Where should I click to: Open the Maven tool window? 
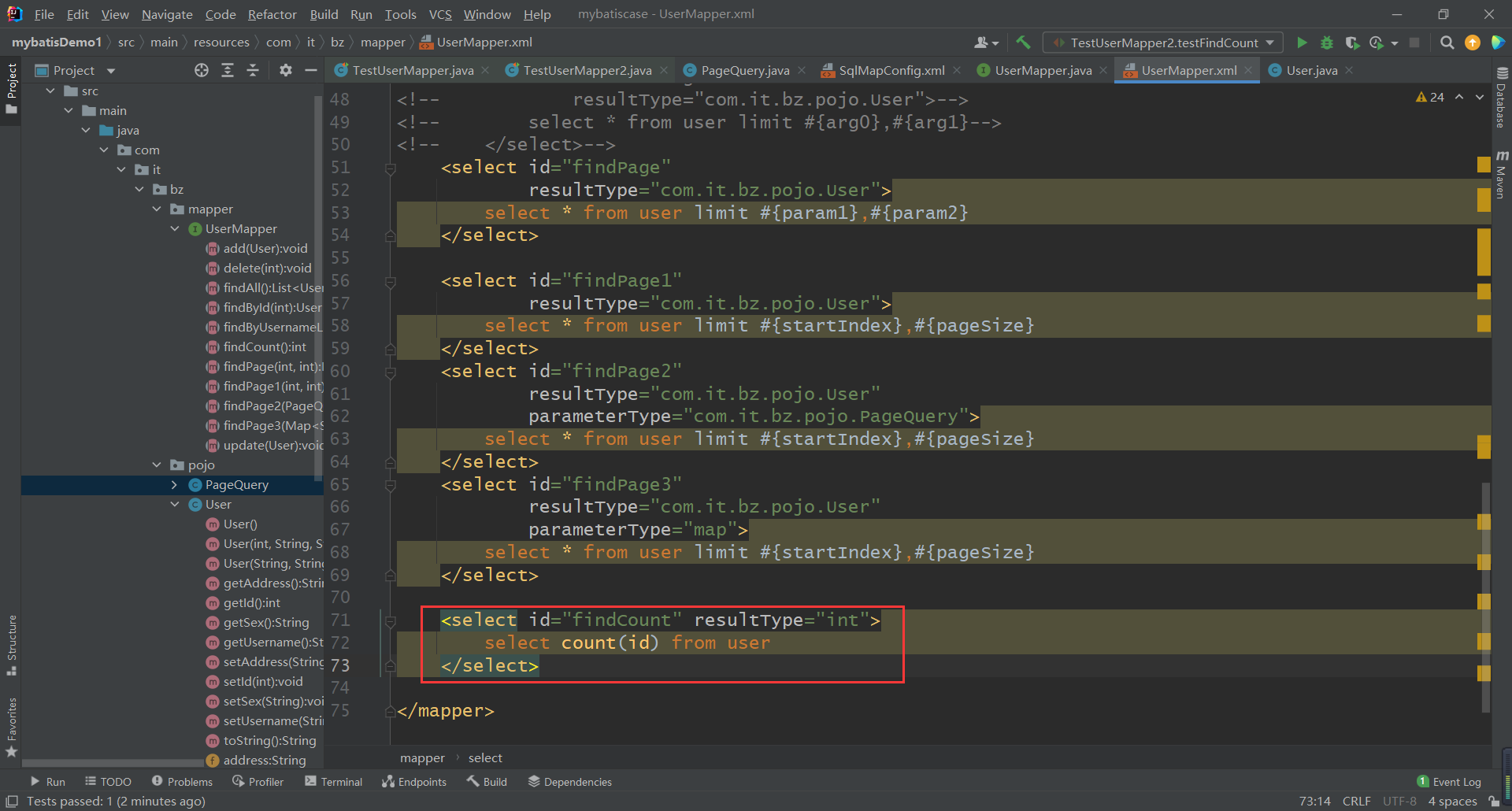[1501, 175]
